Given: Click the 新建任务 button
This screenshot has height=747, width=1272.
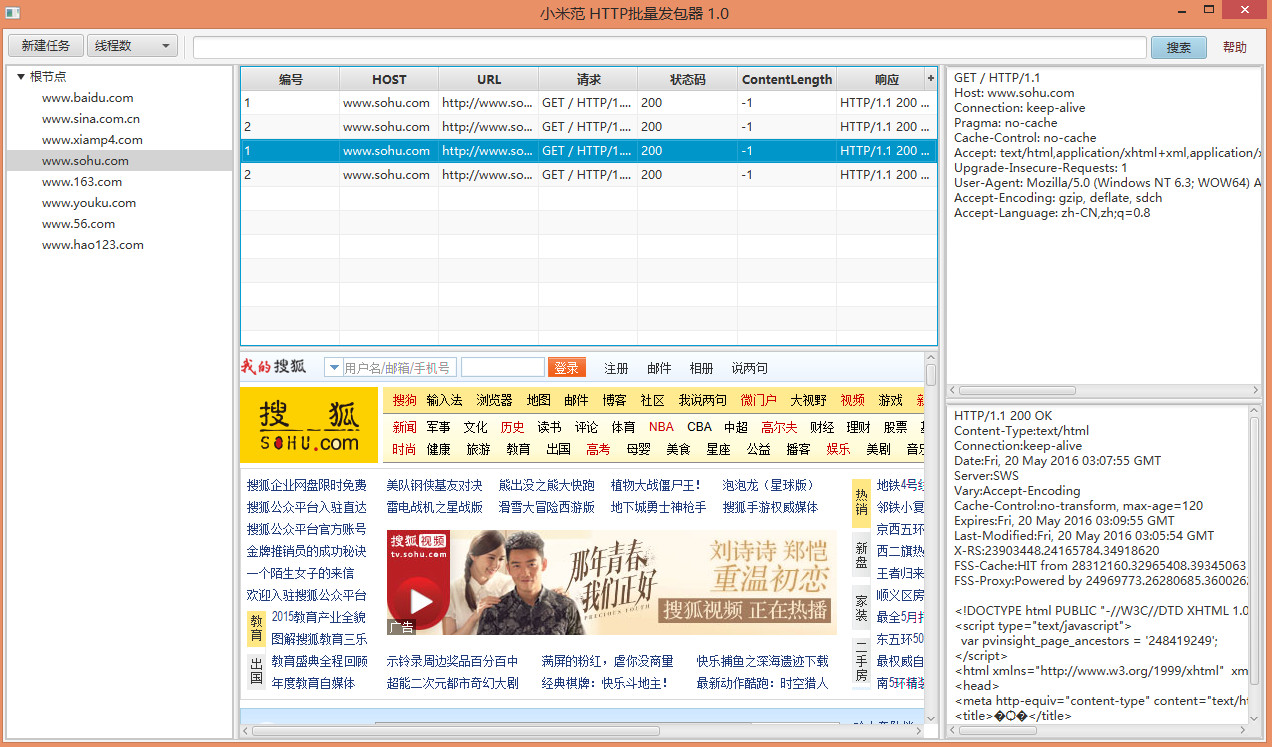Looking at the screenshot, I should click(x=46, y=46).
